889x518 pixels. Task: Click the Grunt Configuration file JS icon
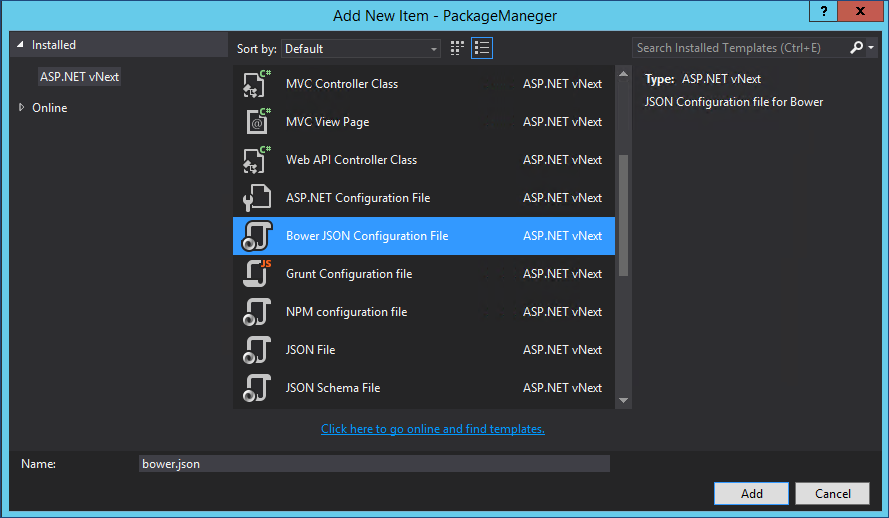click(257, 274)
